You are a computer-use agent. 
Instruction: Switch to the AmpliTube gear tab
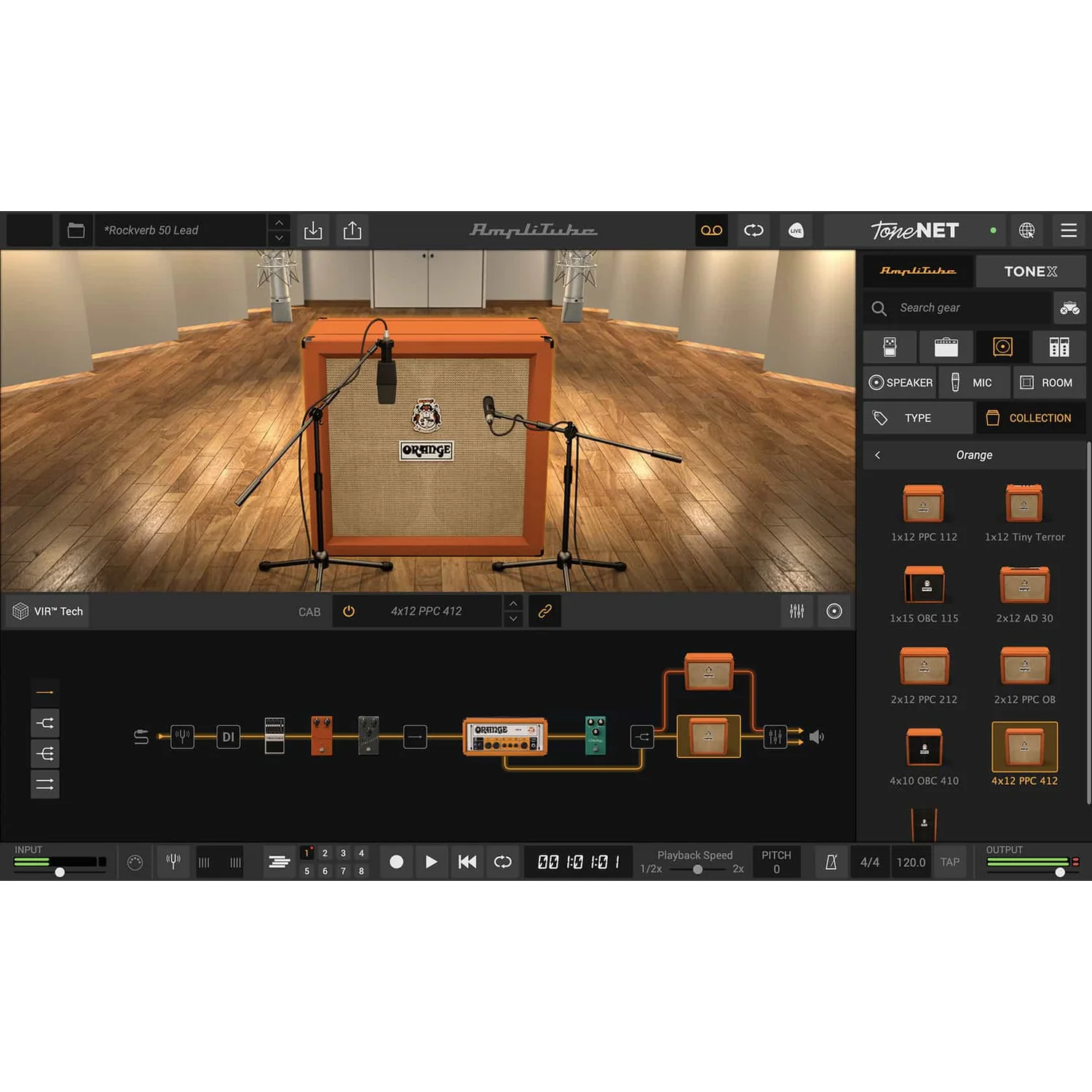pyautogui.click(x=918, y=271)
